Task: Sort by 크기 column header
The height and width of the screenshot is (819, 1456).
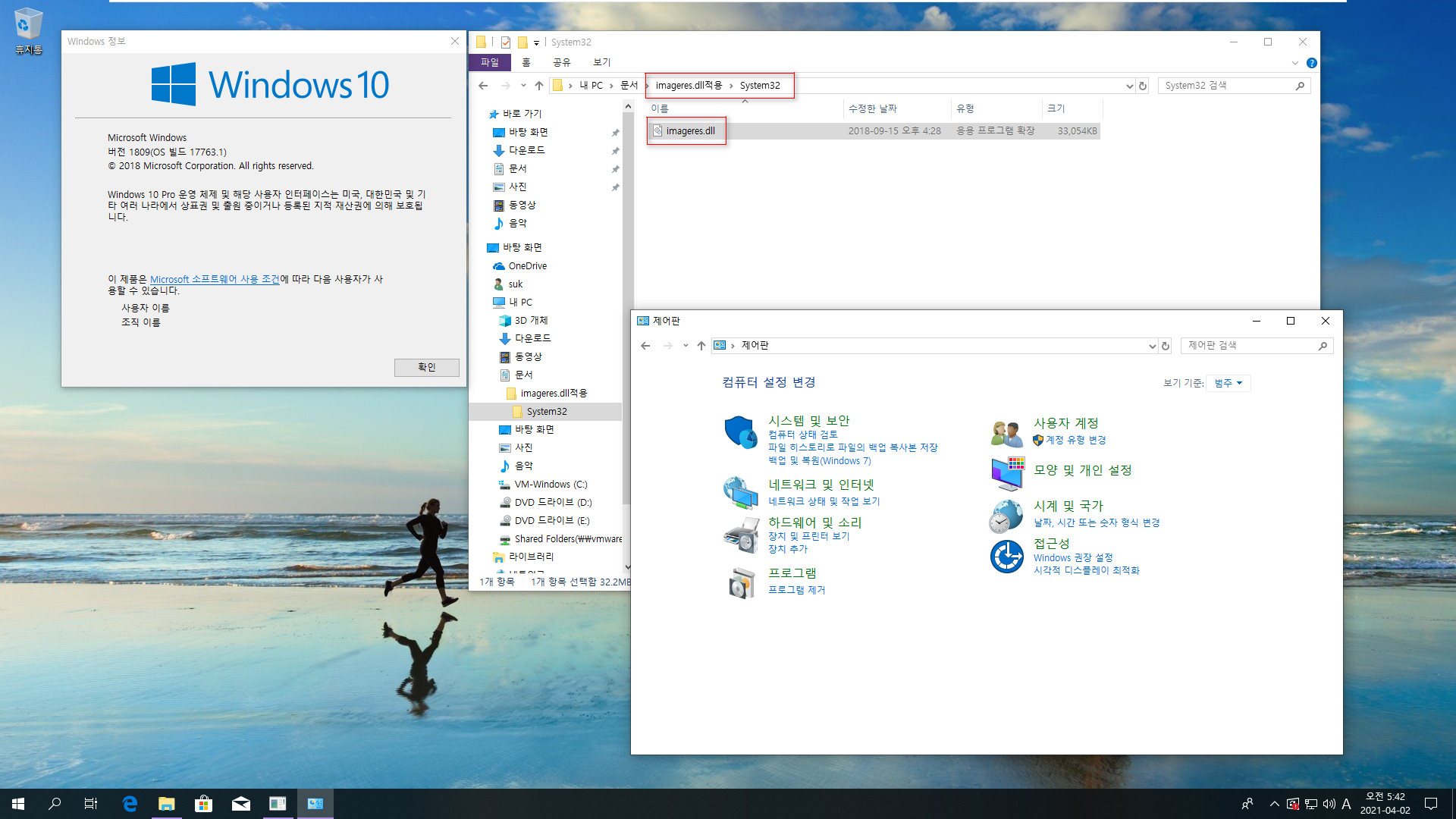Action: point(1072,108)
